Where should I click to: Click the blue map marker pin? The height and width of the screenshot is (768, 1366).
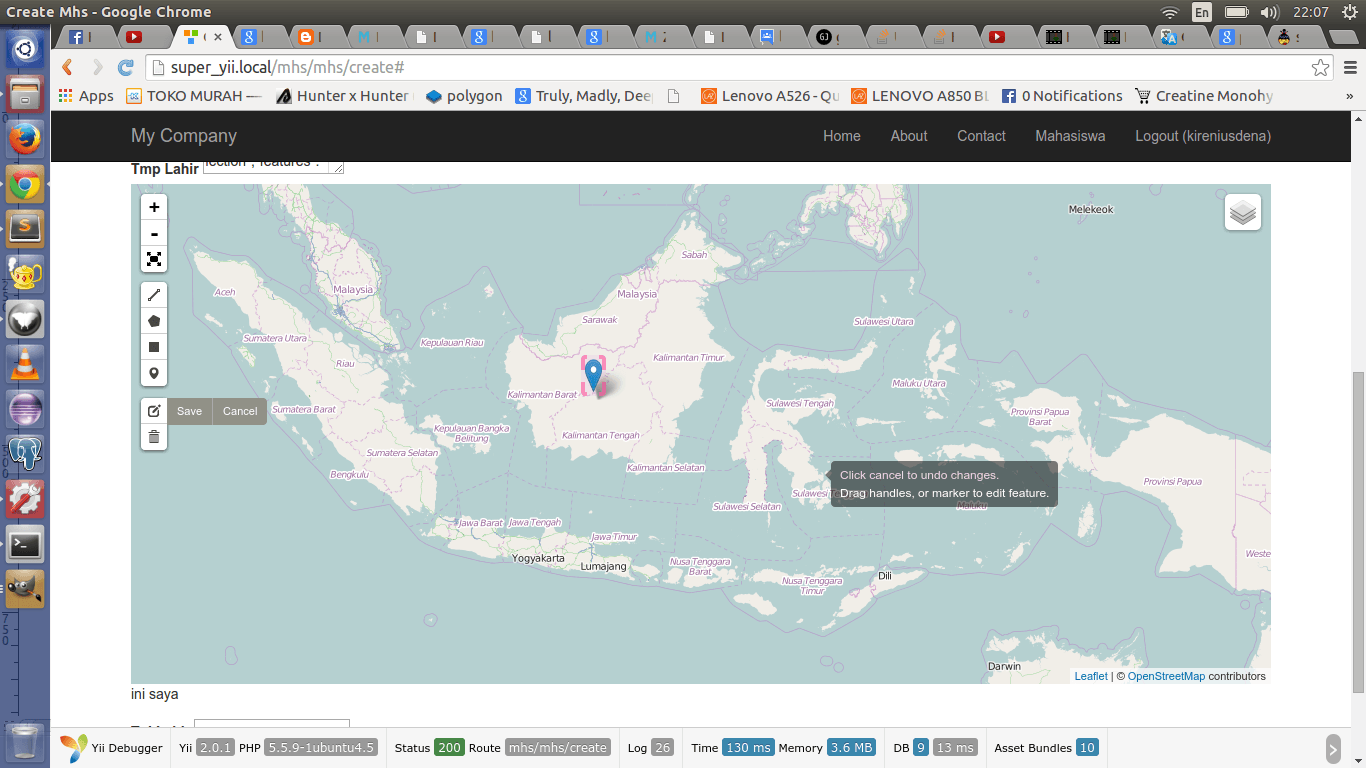[594, 376]
